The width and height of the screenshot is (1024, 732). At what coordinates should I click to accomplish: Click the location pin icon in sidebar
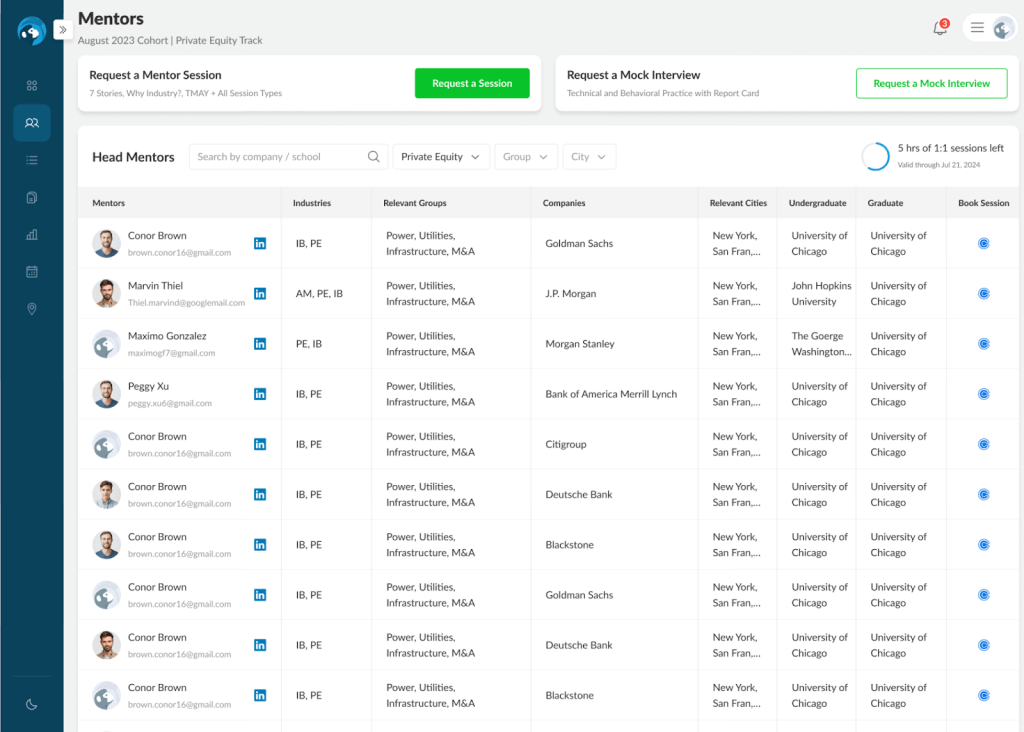(32, 309)
